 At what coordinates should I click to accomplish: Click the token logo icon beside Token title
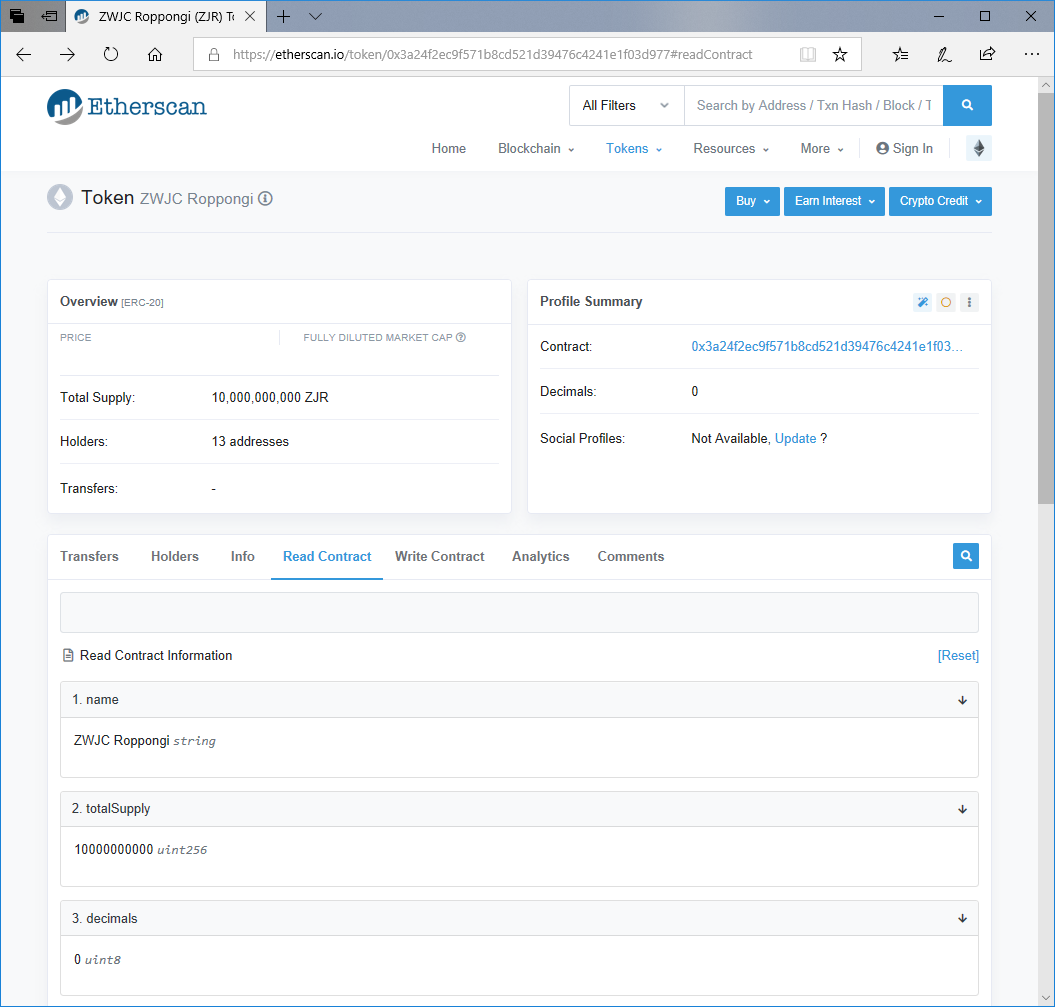click(60, 197)
